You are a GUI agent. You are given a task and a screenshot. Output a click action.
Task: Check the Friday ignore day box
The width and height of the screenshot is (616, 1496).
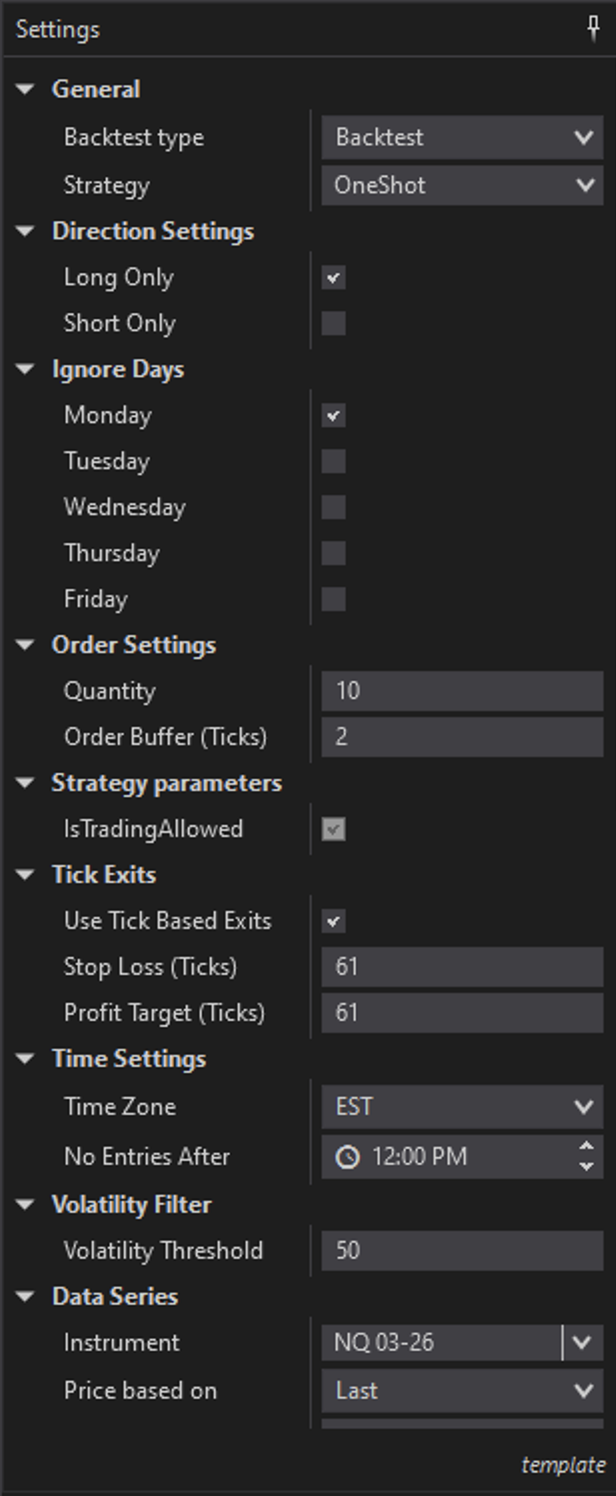(334, 600)
